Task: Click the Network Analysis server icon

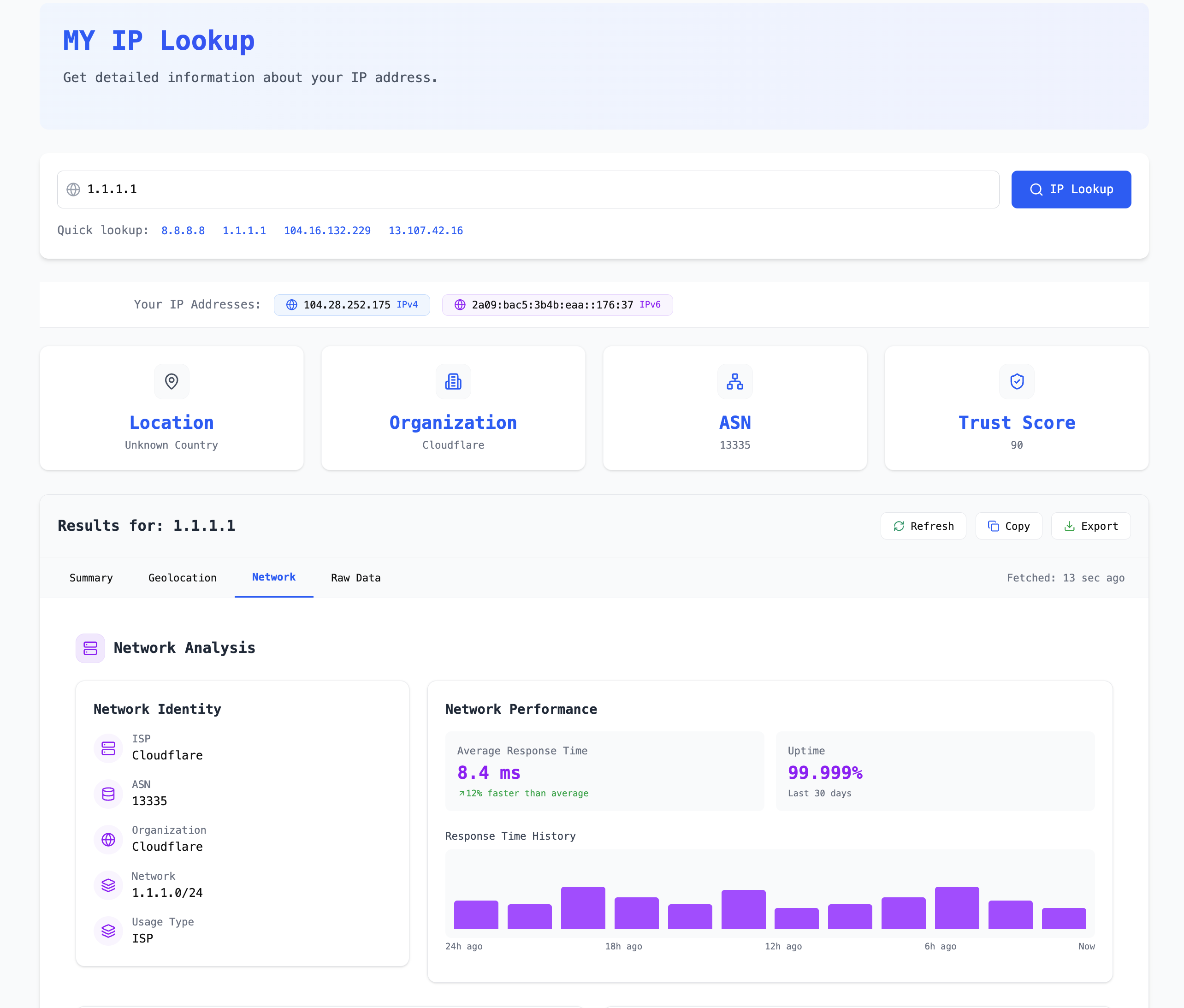Action: [x=90, y=648]
